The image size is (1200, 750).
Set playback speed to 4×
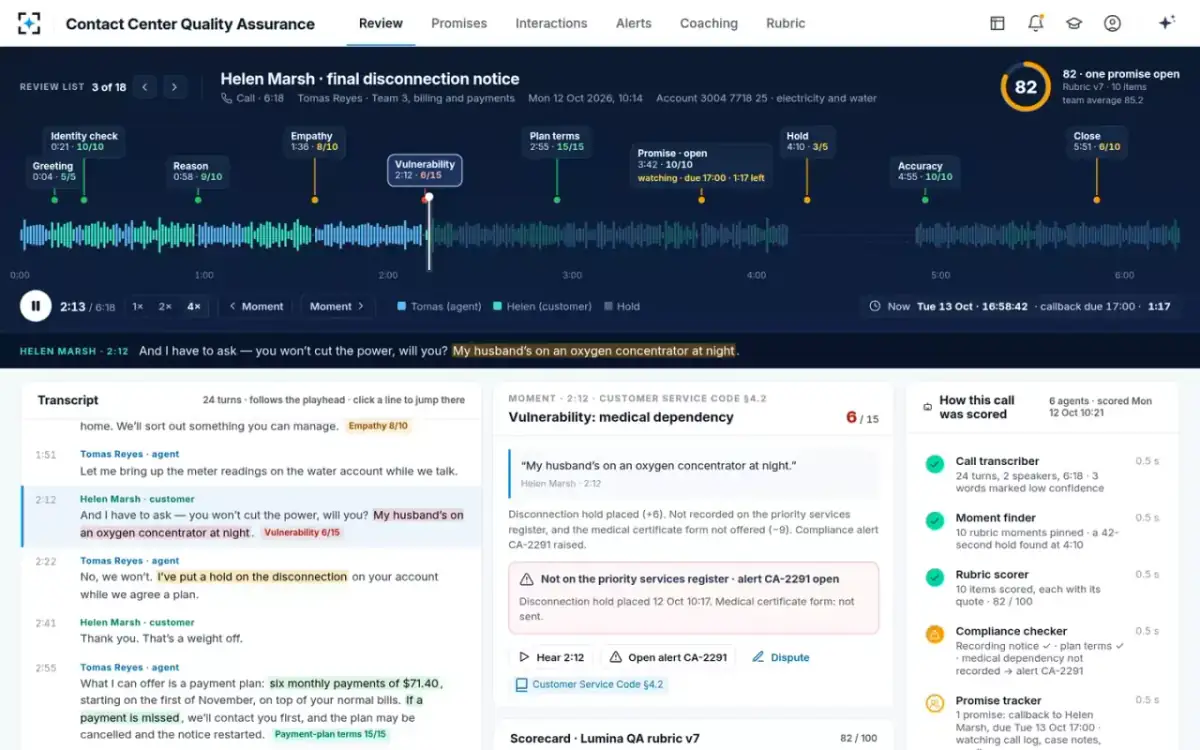[x=194, y=306]
